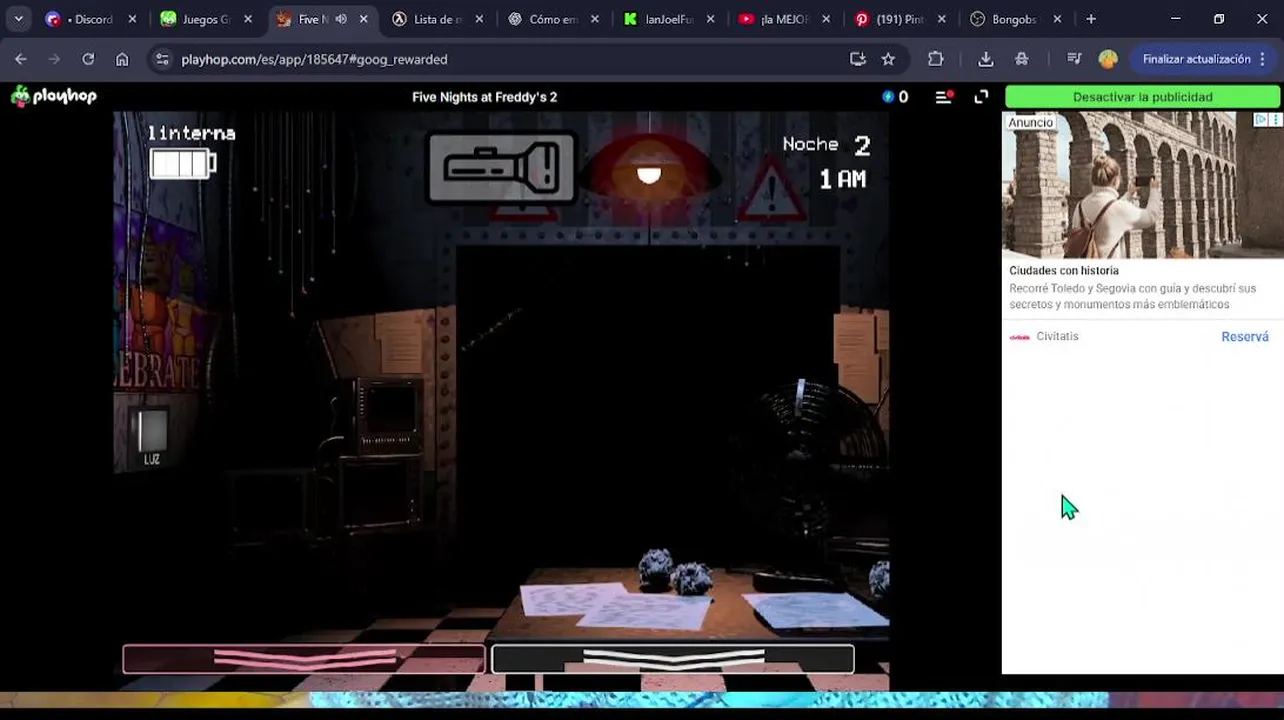The height and width of the screenshot is (720, 1284).
Task: Click Desactivar la publicidad button
Action: tap(1142, 97)
